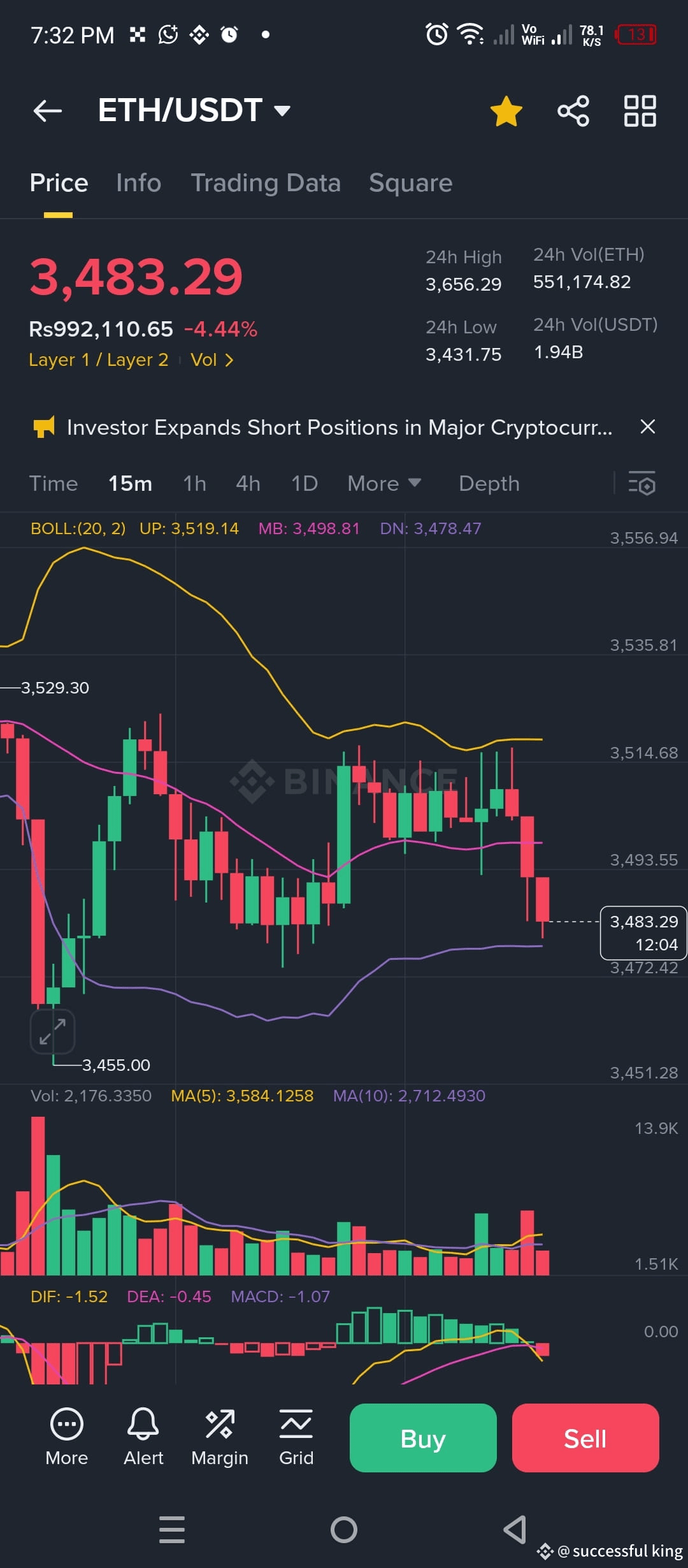Tap the alarm icon in status bar

coord(437,34)
